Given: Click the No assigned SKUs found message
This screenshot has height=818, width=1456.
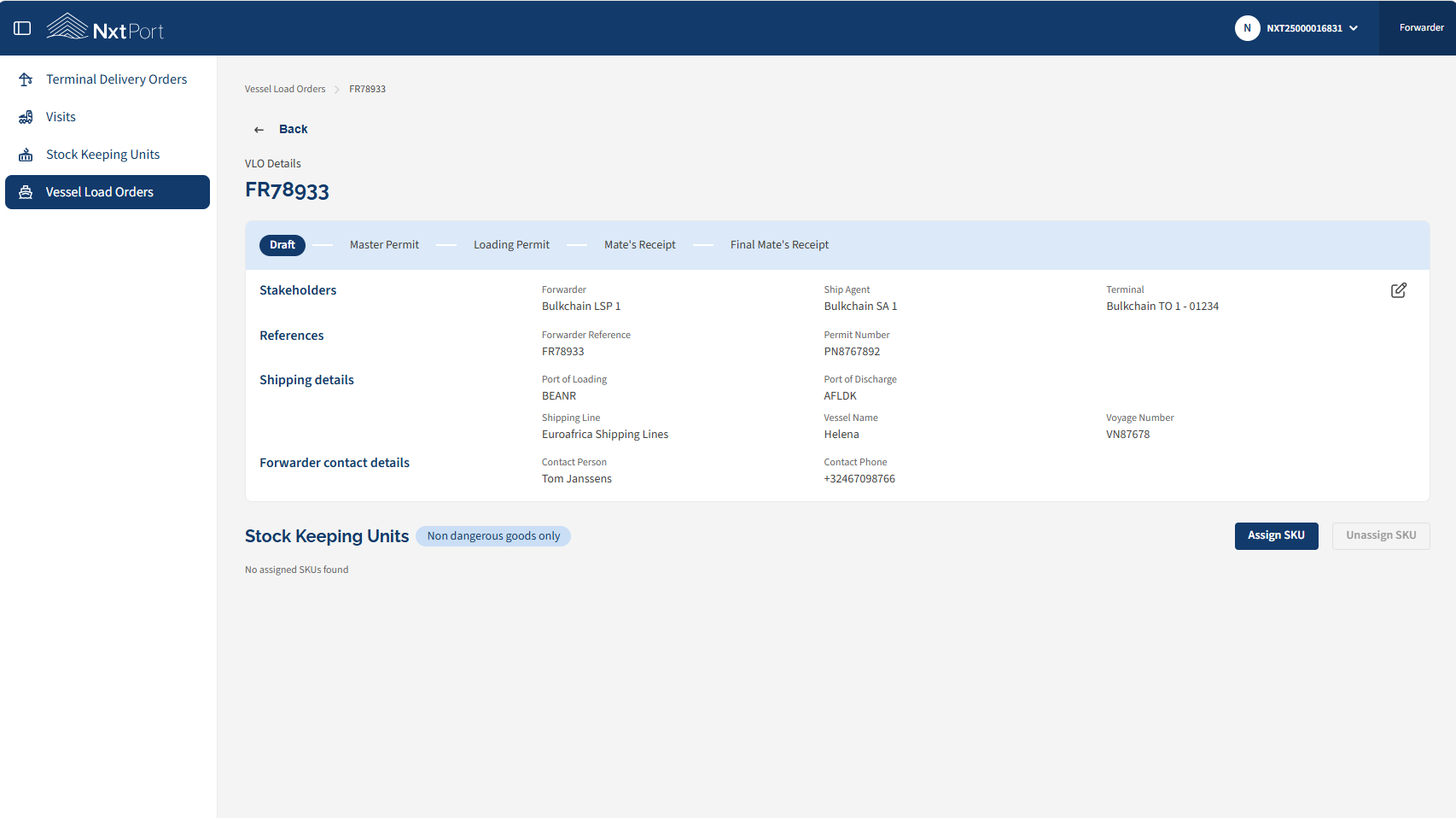Looking at the screenshot, I should 296,570.
